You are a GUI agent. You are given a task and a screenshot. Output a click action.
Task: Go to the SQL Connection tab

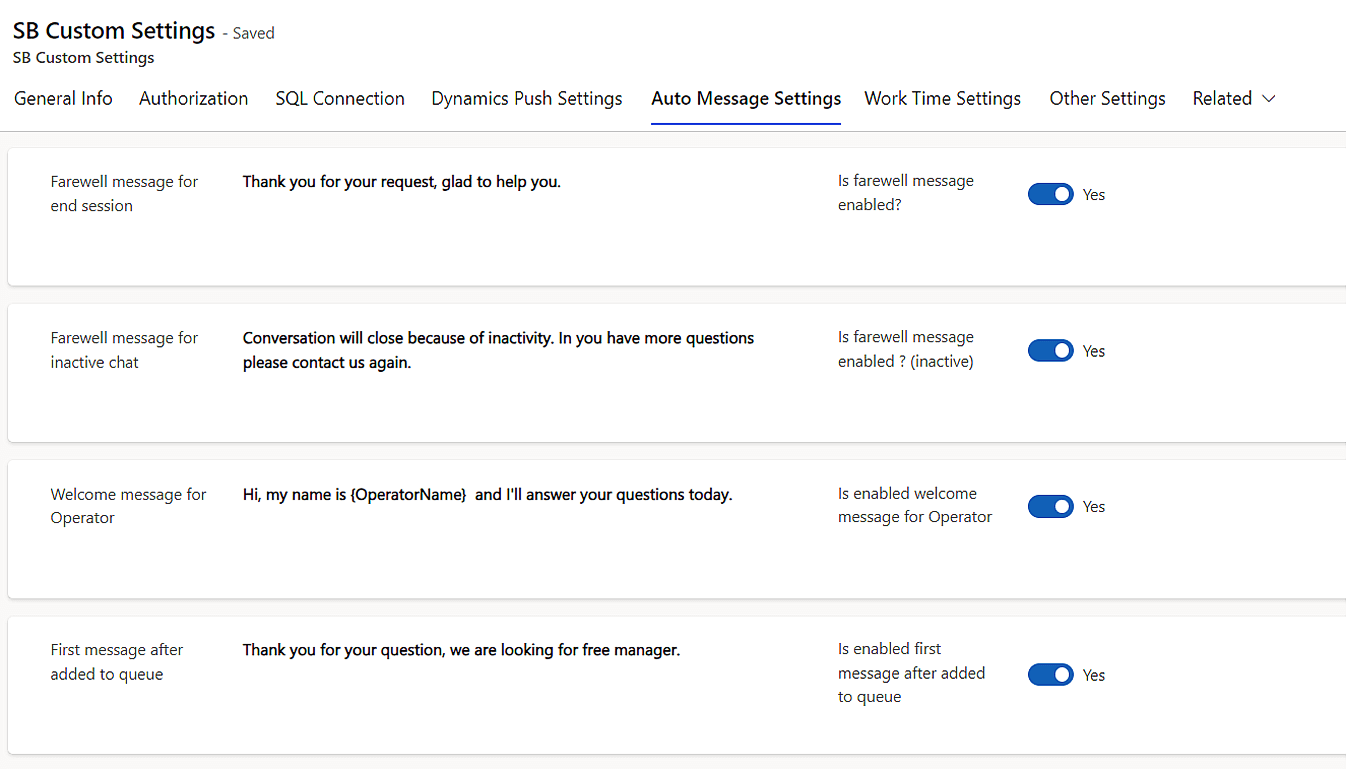(x=340, y=98)
